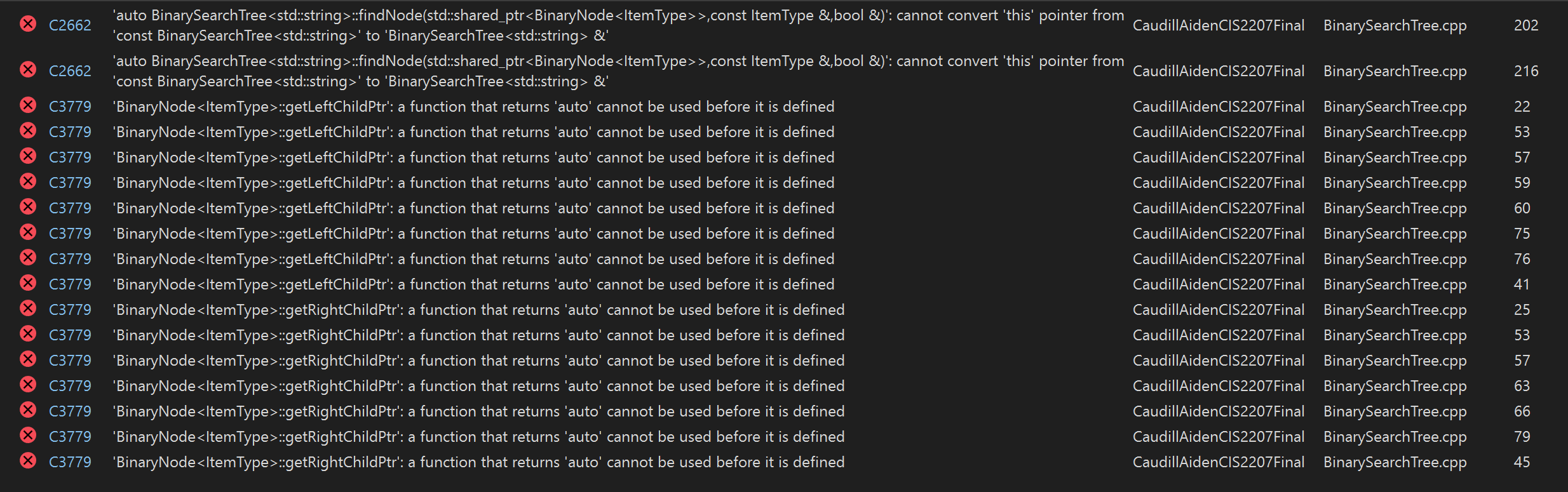This screenshot has height=492, width=1568.
Task: Select the getLeftChildPtr error at line 59
Action: [473, 182]
